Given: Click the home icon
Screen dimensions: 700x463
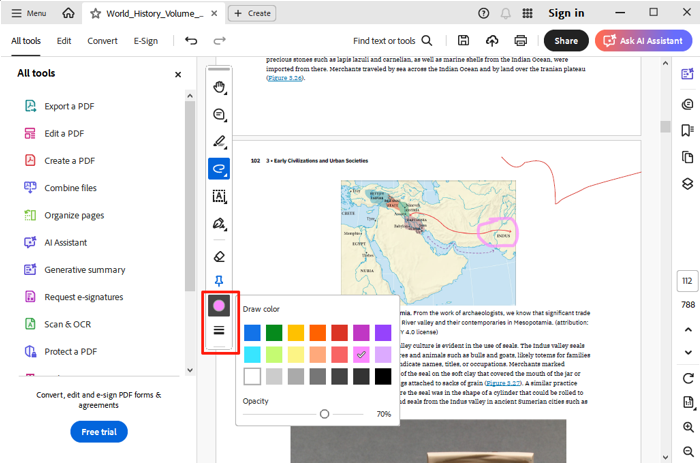Looking at the screenshot, I should [68, 13].
